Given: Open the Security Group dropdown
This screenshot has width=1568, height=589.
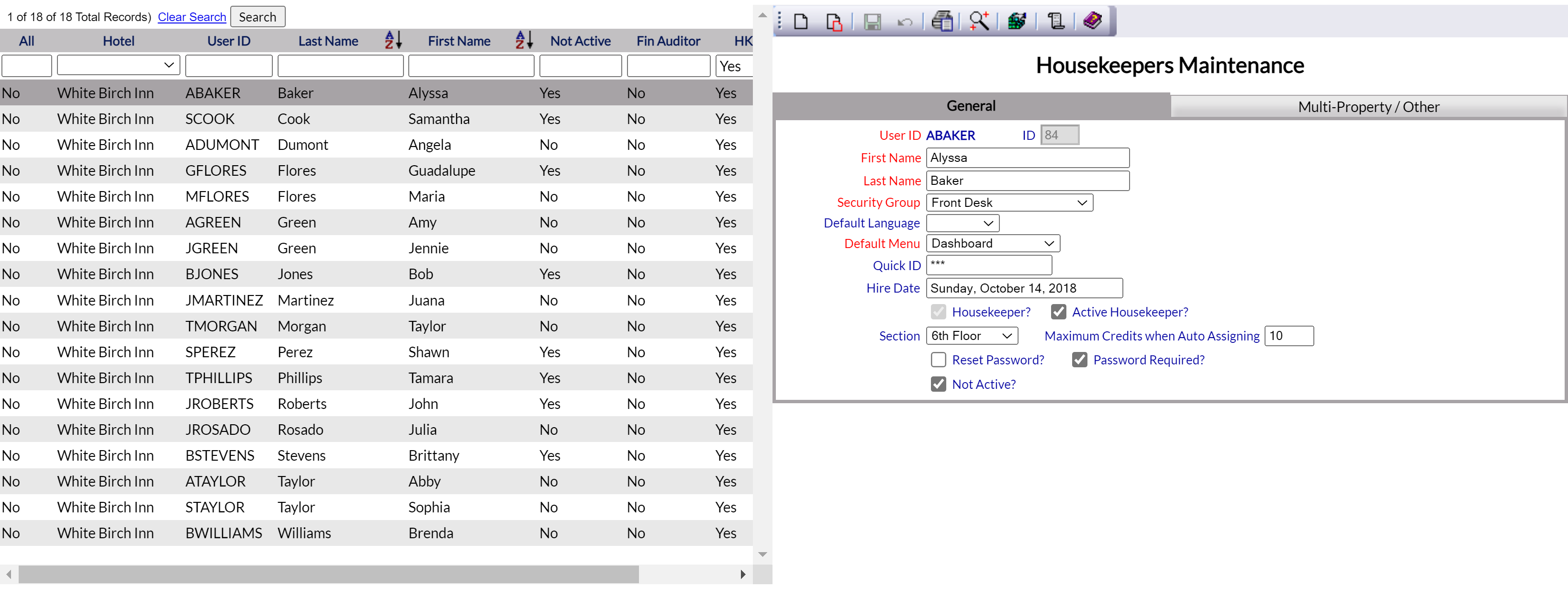Looking at the screenshot, I should tap(1009, 203).
